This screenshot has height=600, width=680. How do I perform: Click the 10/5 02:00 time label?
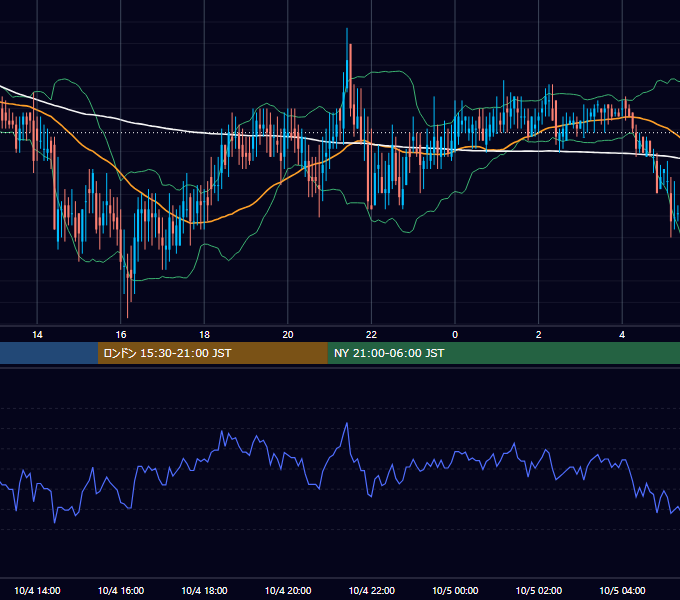click(539, 590)
